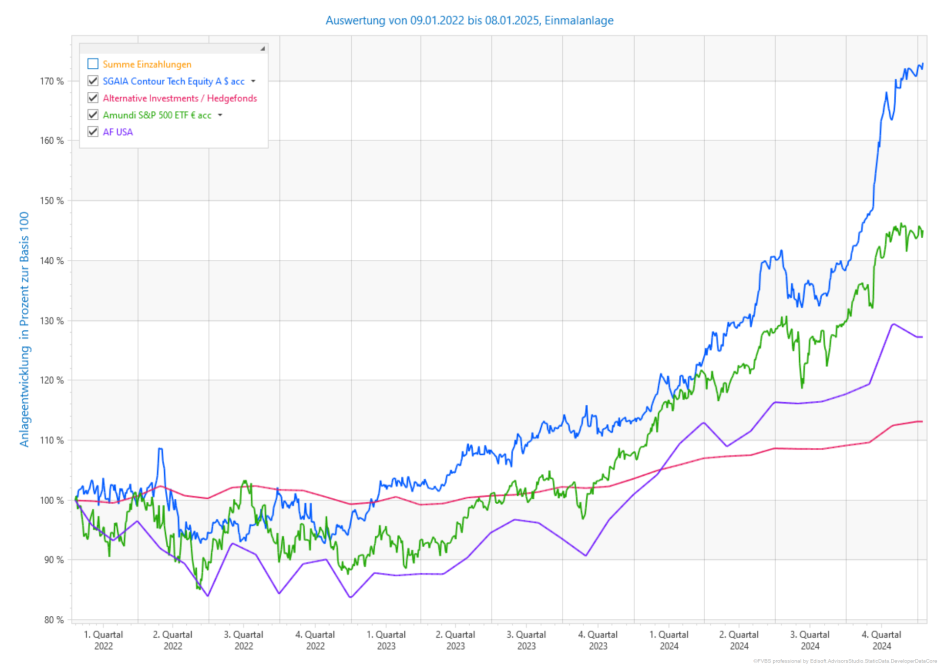This screenshot has height=665, width=940.
Task: Open dropdown arrow beside SGAIA Contour Tech Equity
Action: pos(253,81)
